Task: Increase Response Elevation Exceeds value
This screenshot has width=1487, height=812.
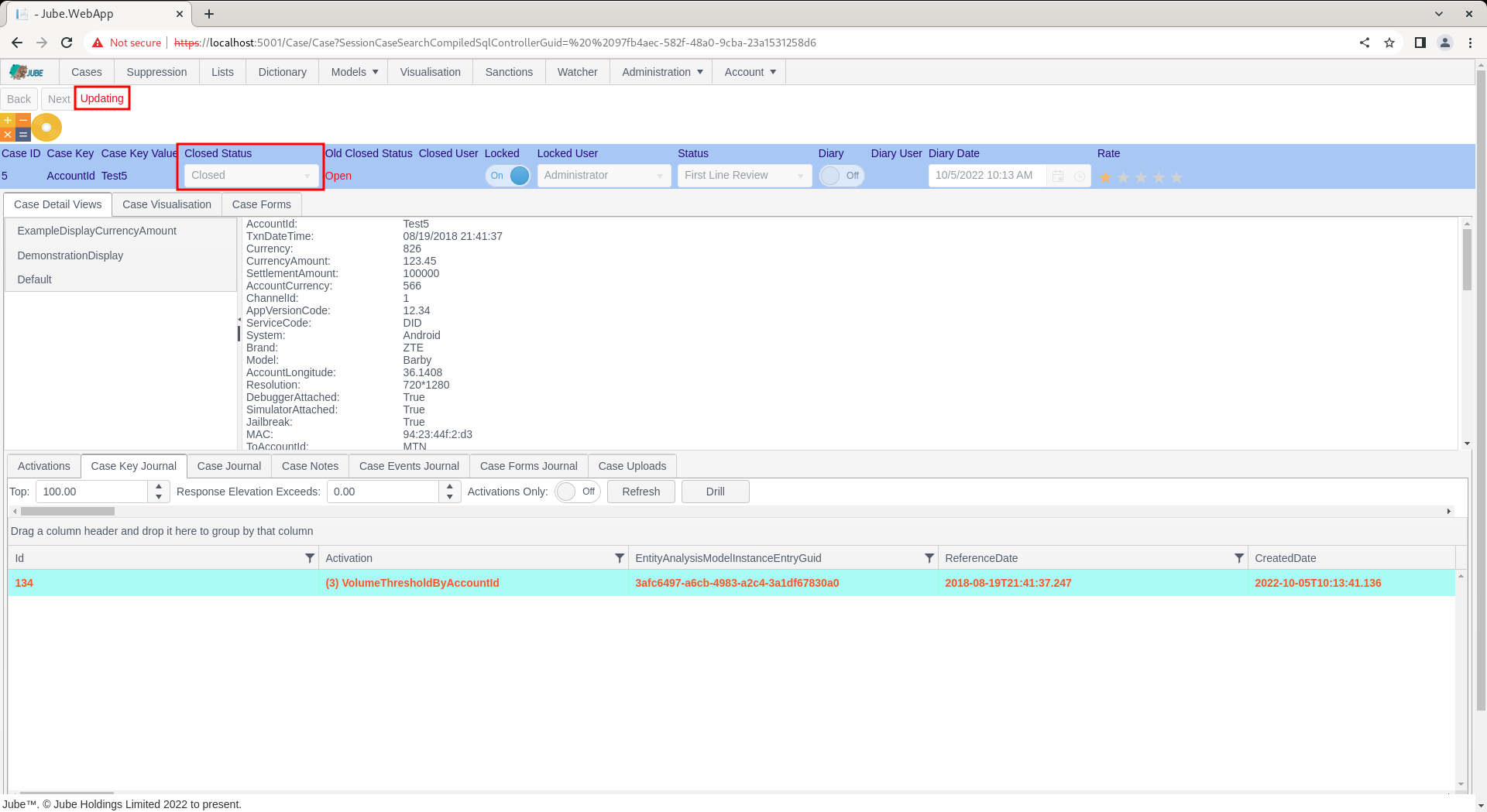Action: (450, 486)
